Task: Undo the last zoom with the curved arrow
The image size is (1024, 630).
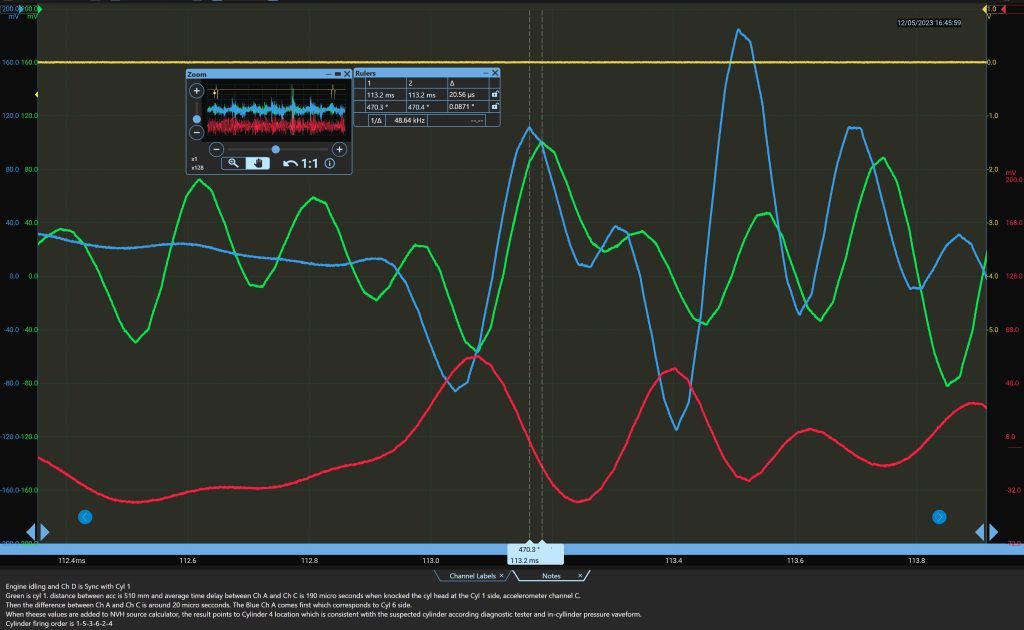Action: click(290, 163)
